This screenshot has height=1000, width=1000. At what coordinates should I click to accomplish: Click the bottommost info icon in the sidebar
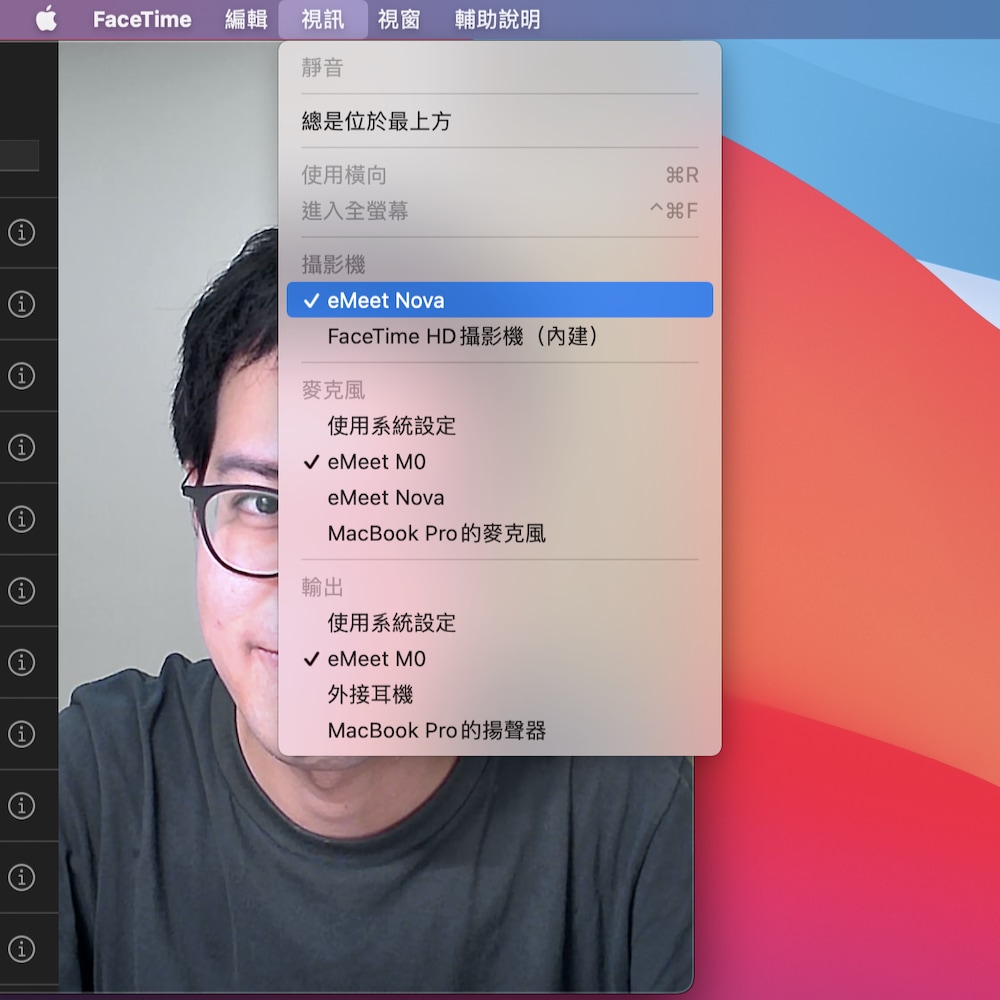(22, 949)
